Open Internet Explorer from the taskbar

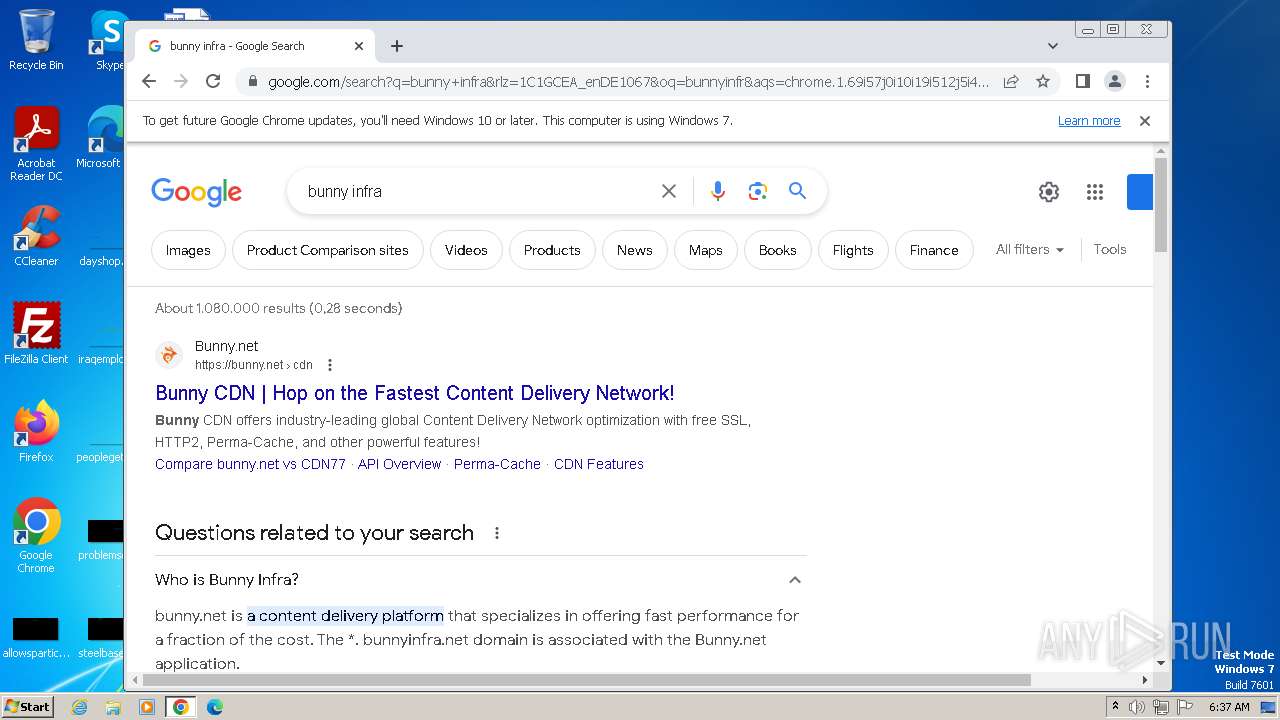[79, 707]
